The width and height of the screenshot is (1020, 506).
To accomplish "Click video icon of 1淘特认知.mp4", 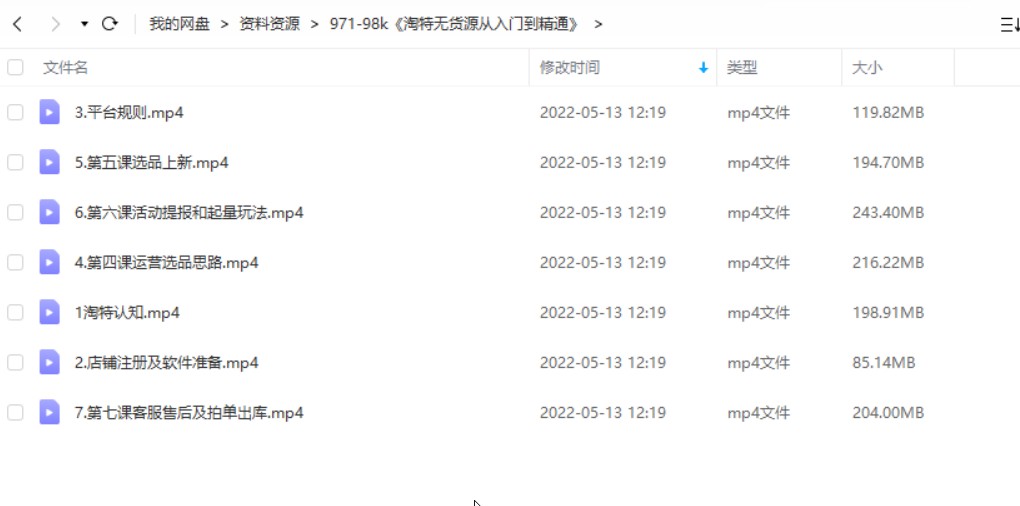I will [x=49, y=312].
